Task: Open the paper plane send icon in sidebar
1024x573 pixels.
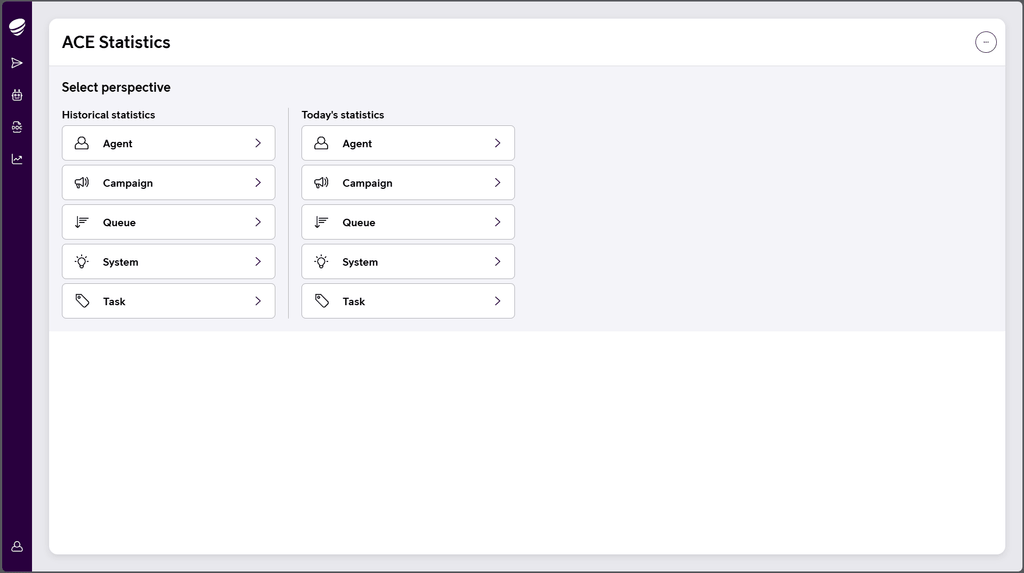Action: tap(17, 63)
